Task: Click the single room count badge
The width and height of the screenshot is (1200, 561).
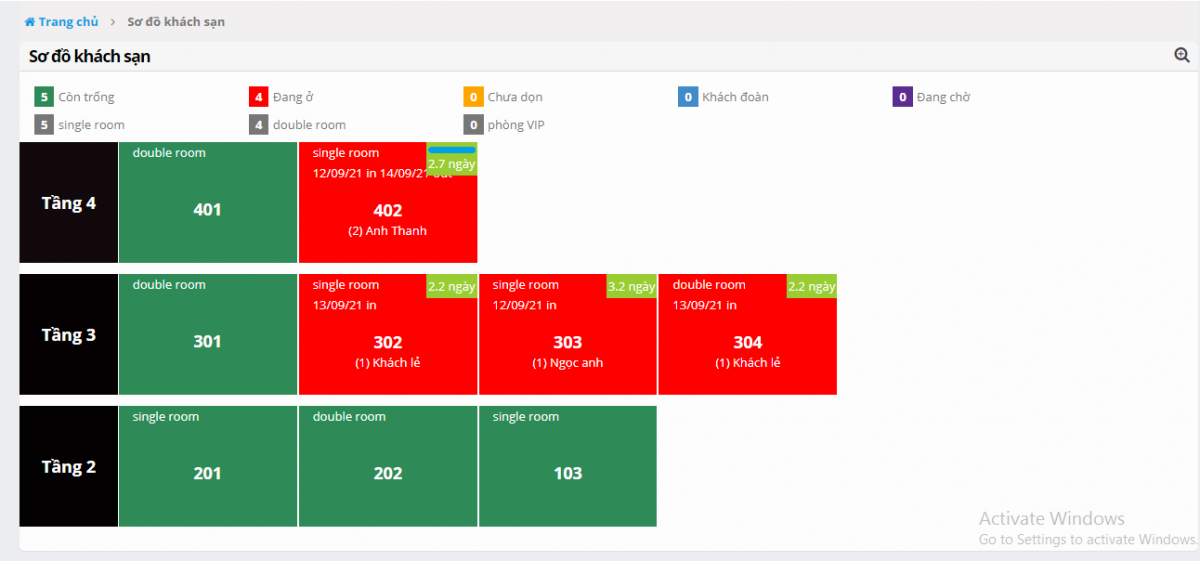Action: click(x=43, y=125)
